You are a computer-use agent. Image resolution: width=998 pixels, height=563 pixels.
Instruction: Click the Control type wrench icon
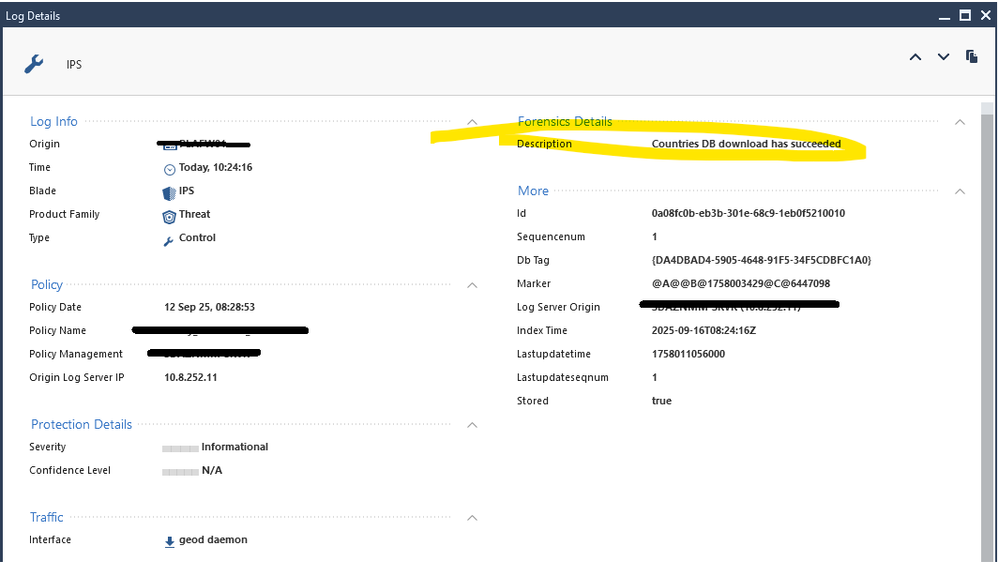[169, 240]
